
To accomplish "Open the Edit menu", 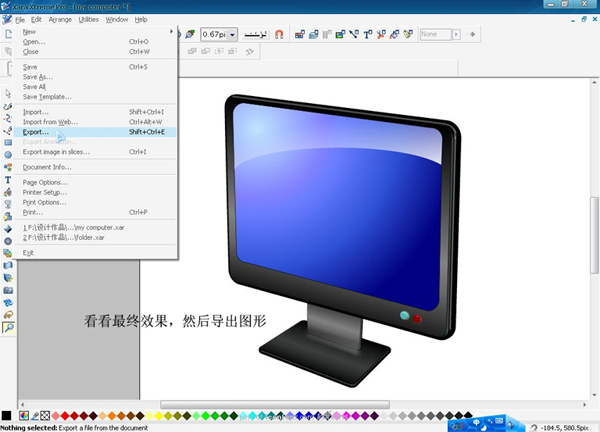I will pos(36,20).
